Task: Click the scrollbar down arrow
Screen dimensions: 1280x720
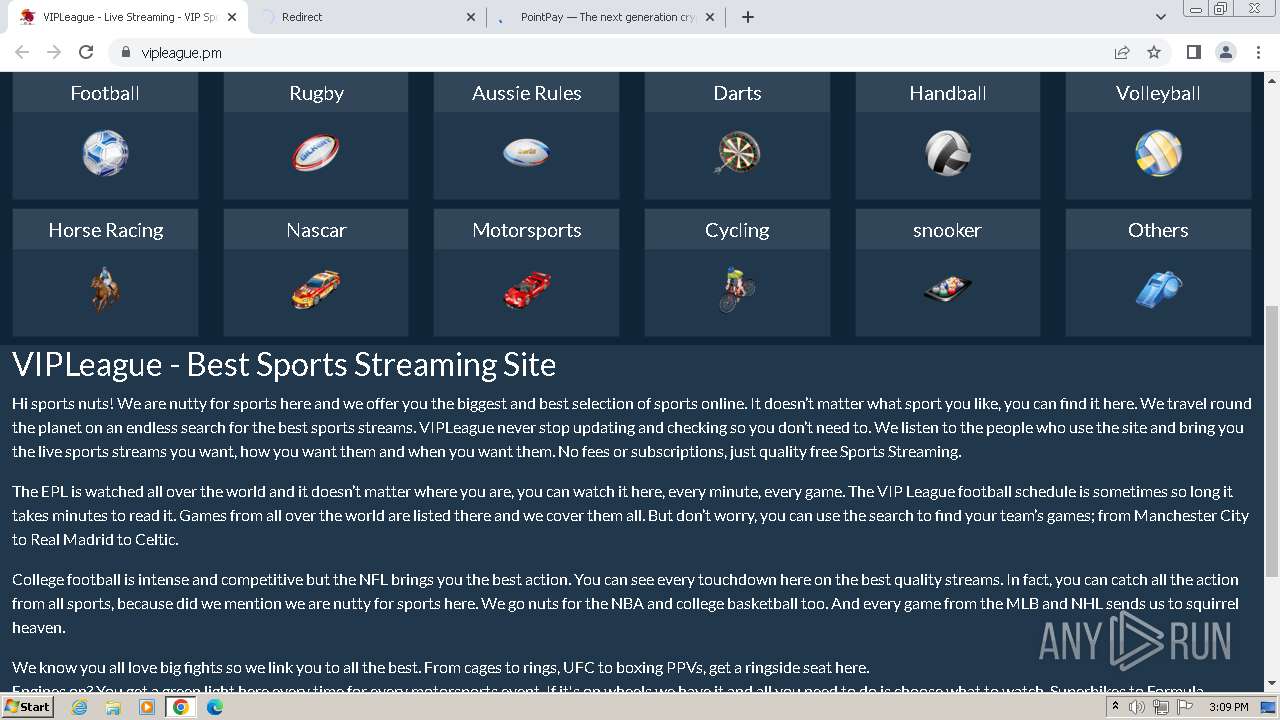Action: coord(1272,684)
